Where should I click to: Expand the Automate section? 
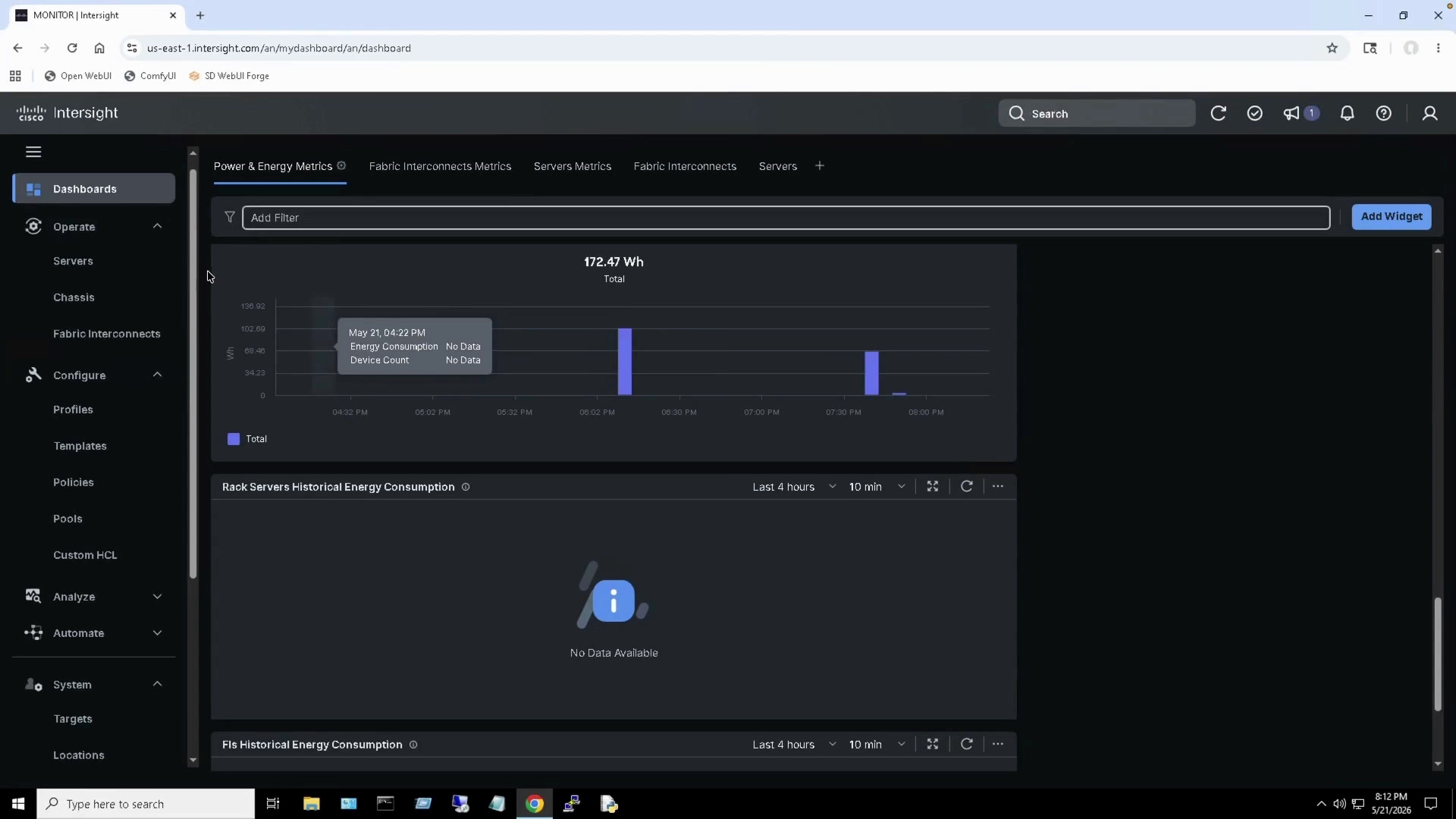coord(158,633)
